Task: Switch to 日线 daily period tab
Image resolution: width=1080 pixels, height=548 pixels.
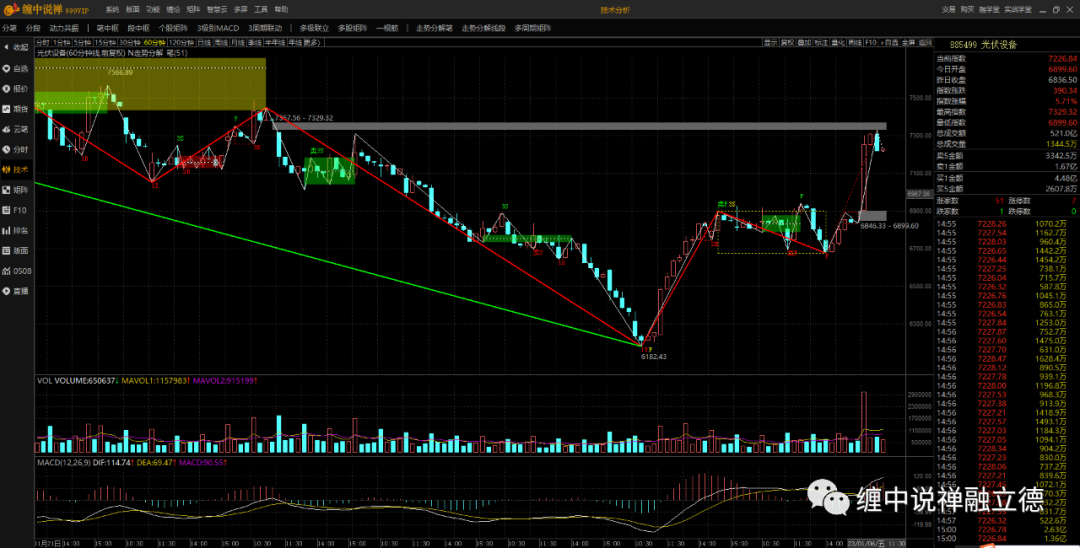Action: (x=205, y=43)
